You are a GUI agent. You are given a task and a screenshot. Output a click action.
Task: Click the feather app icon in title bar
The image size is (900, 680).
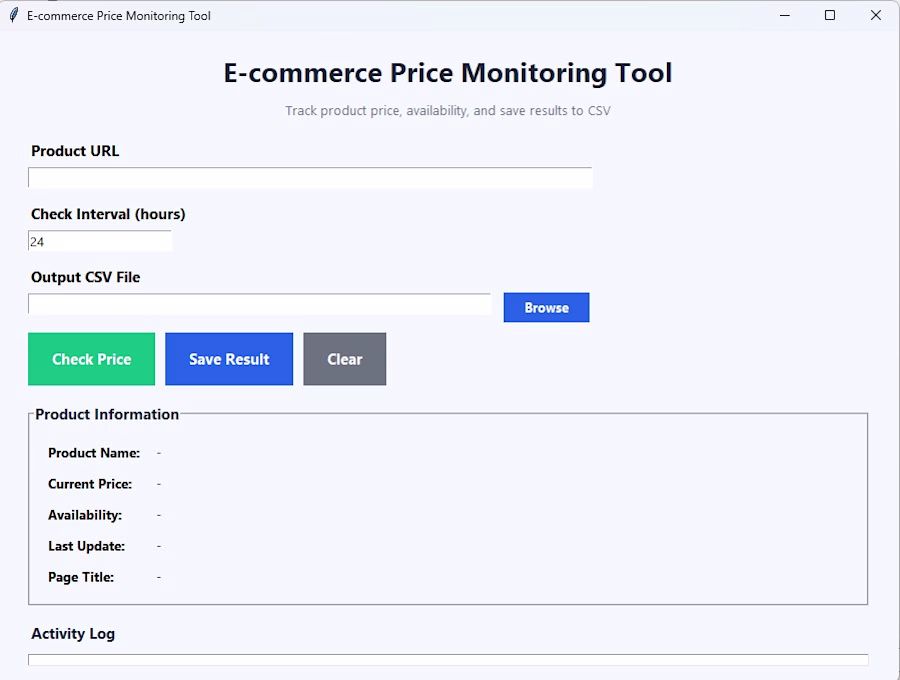tap(13, 16)
